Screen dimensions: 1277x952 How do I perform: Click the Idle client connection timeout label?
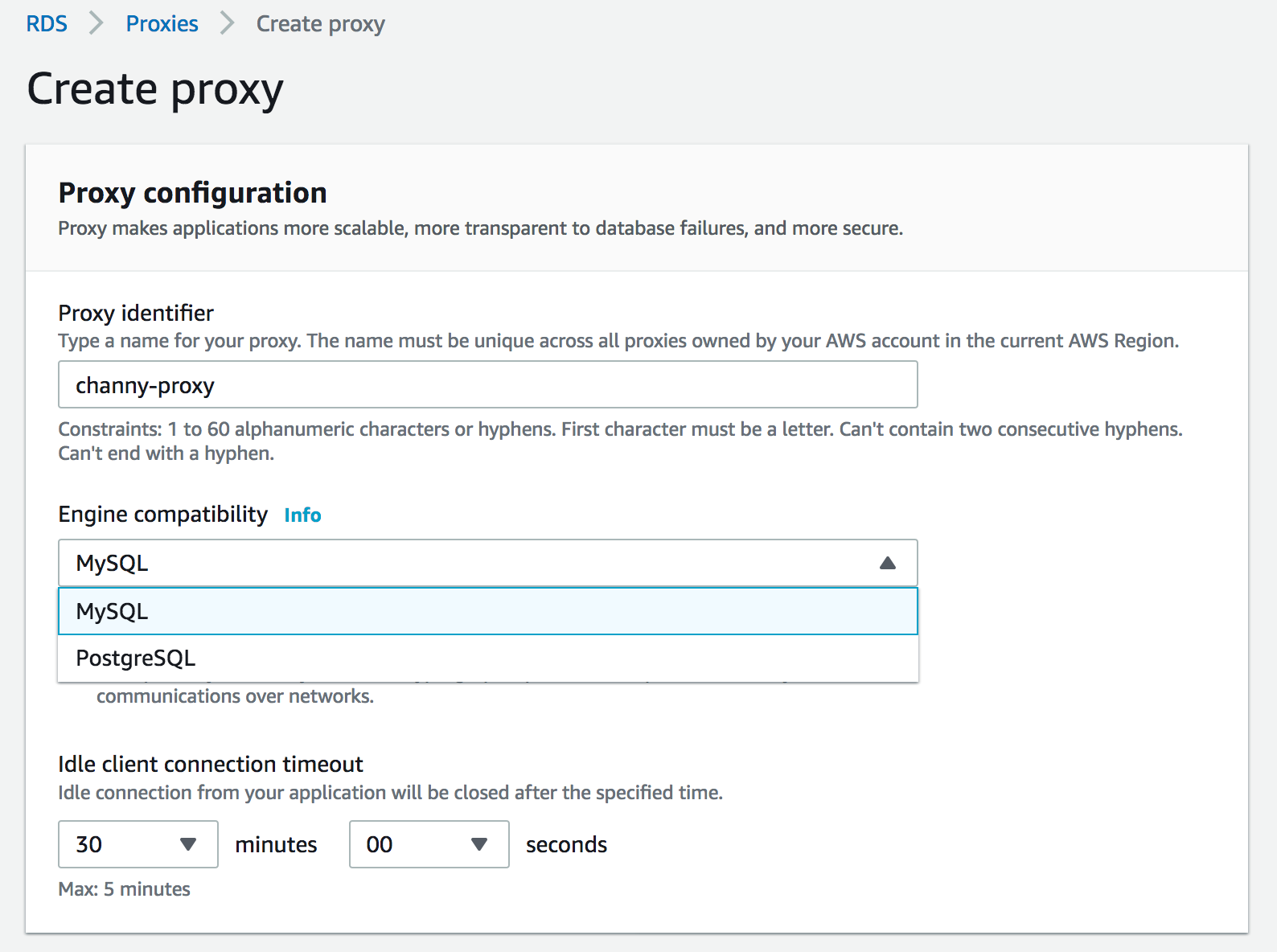tap(210, 764)
